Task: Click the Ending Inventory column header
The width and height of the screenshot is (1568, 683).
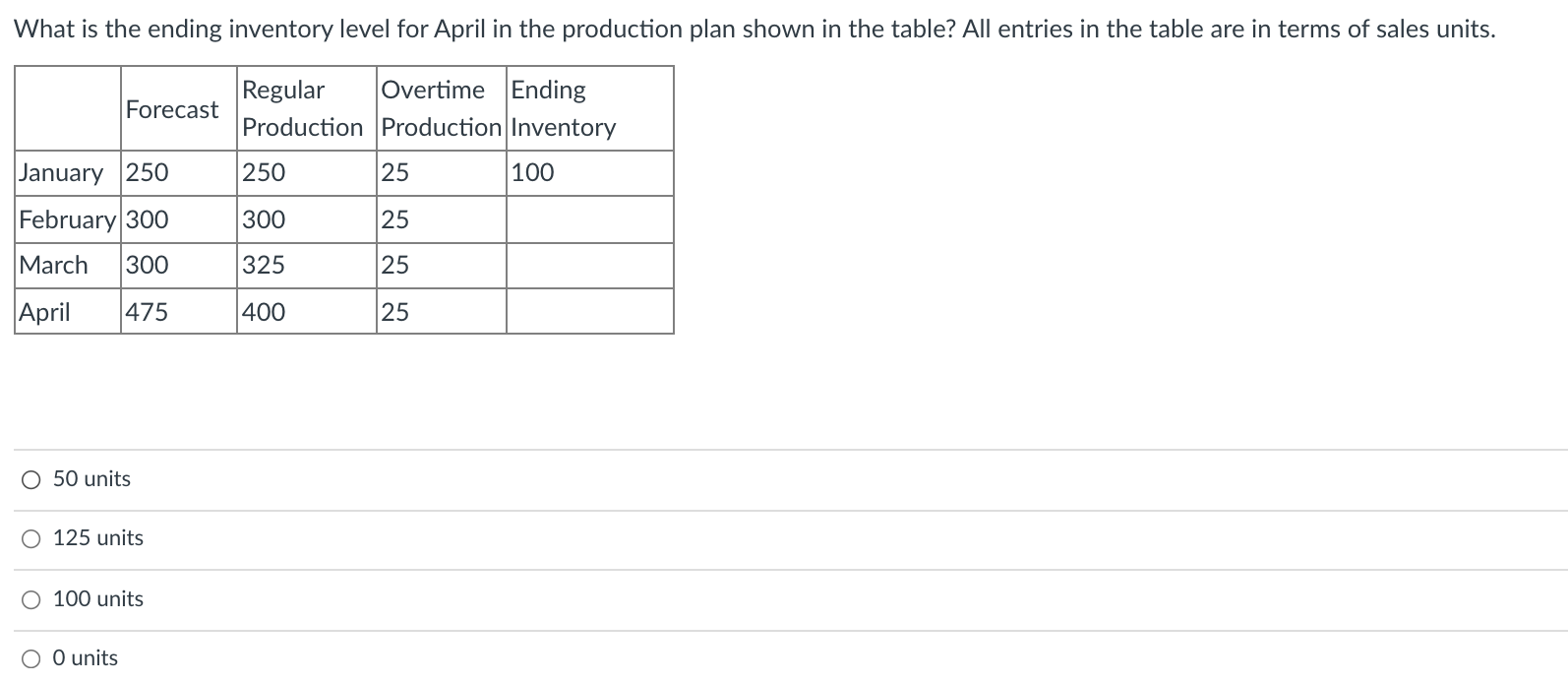Action: click(563, 108)
